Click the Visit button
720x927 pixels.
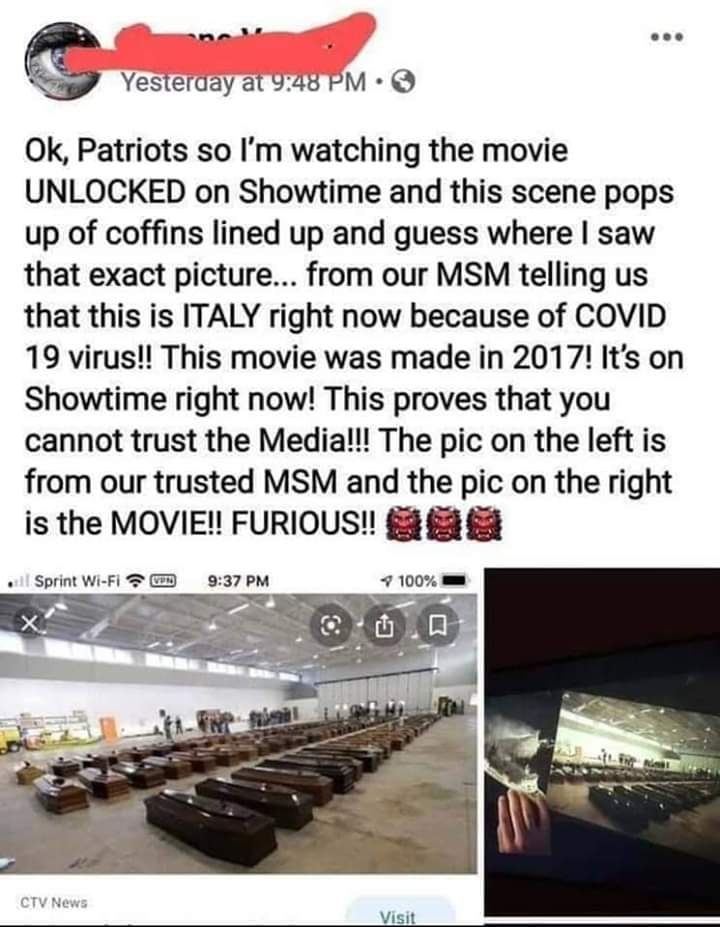tap(398, 915)
